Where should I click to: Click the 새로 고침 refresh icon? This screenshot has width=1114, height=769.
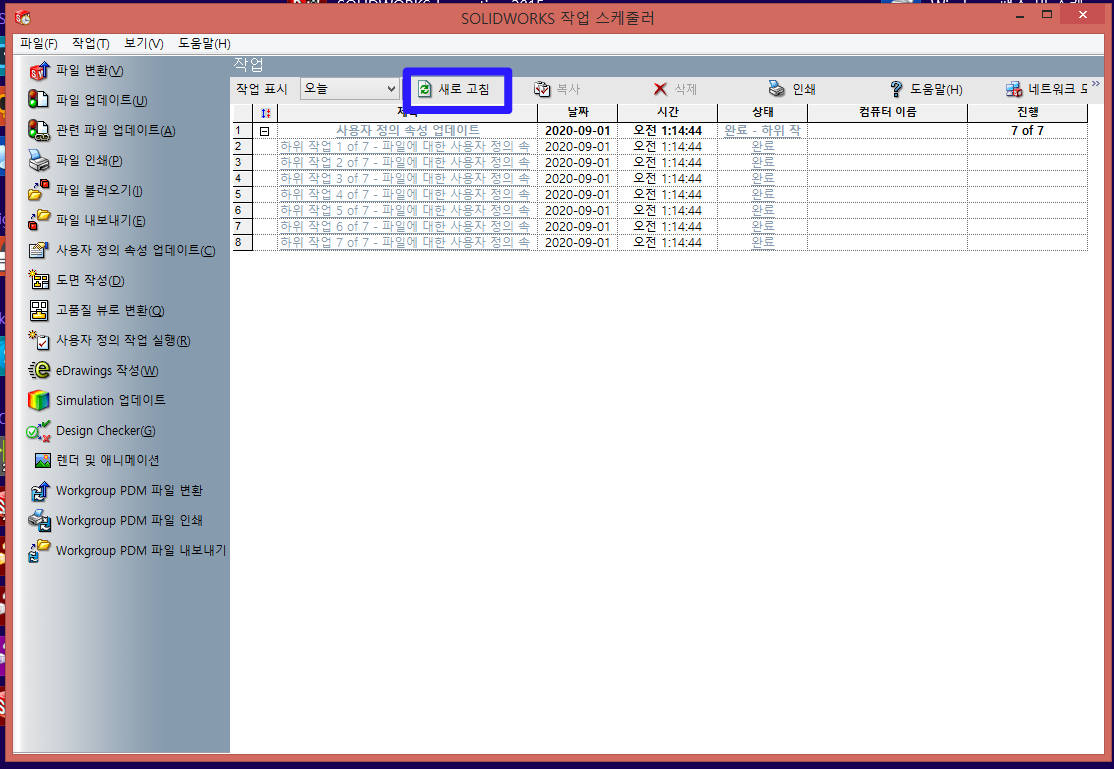point(424,89)
